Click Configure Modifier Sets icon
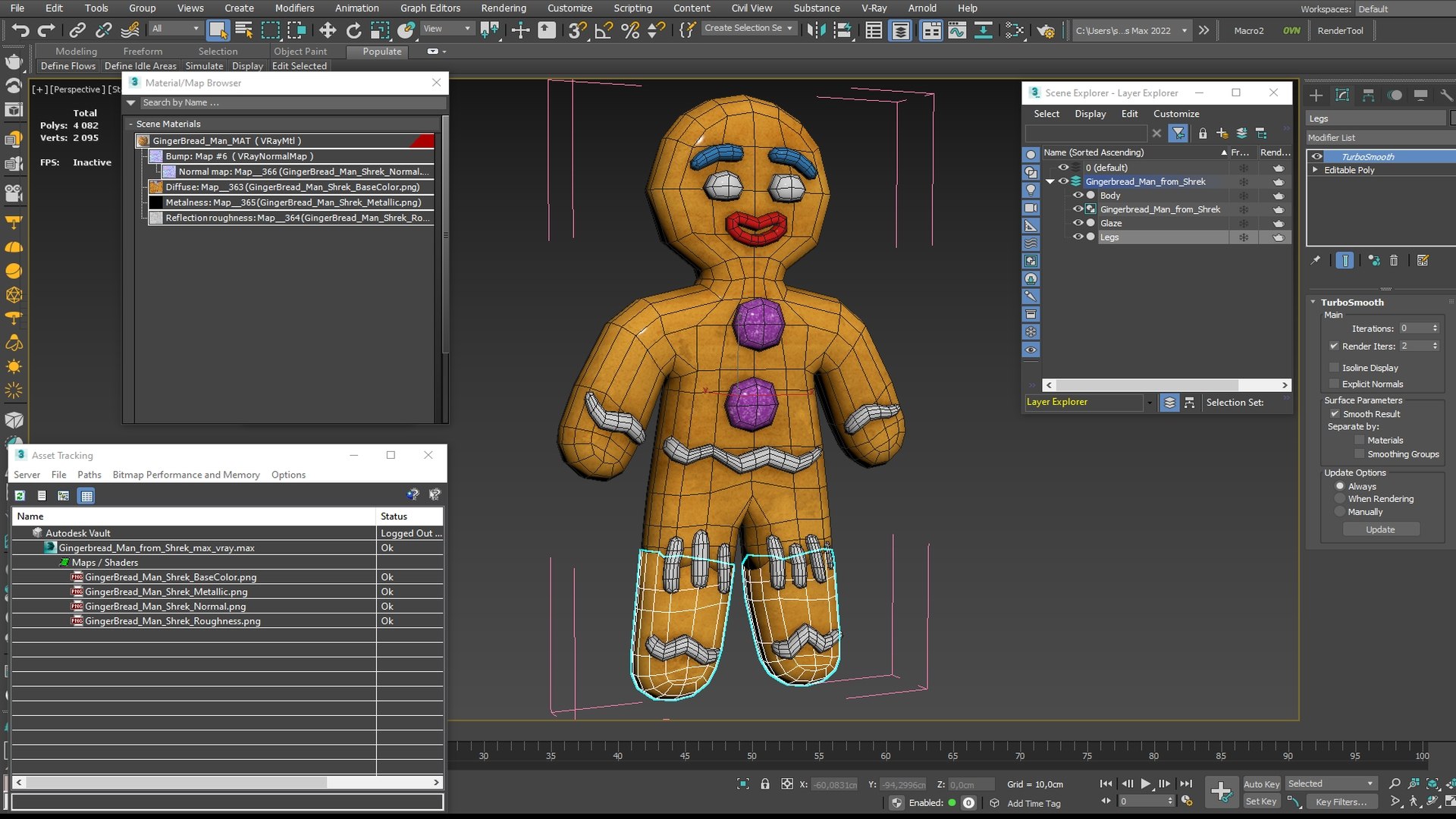 tap(1423, 260)
